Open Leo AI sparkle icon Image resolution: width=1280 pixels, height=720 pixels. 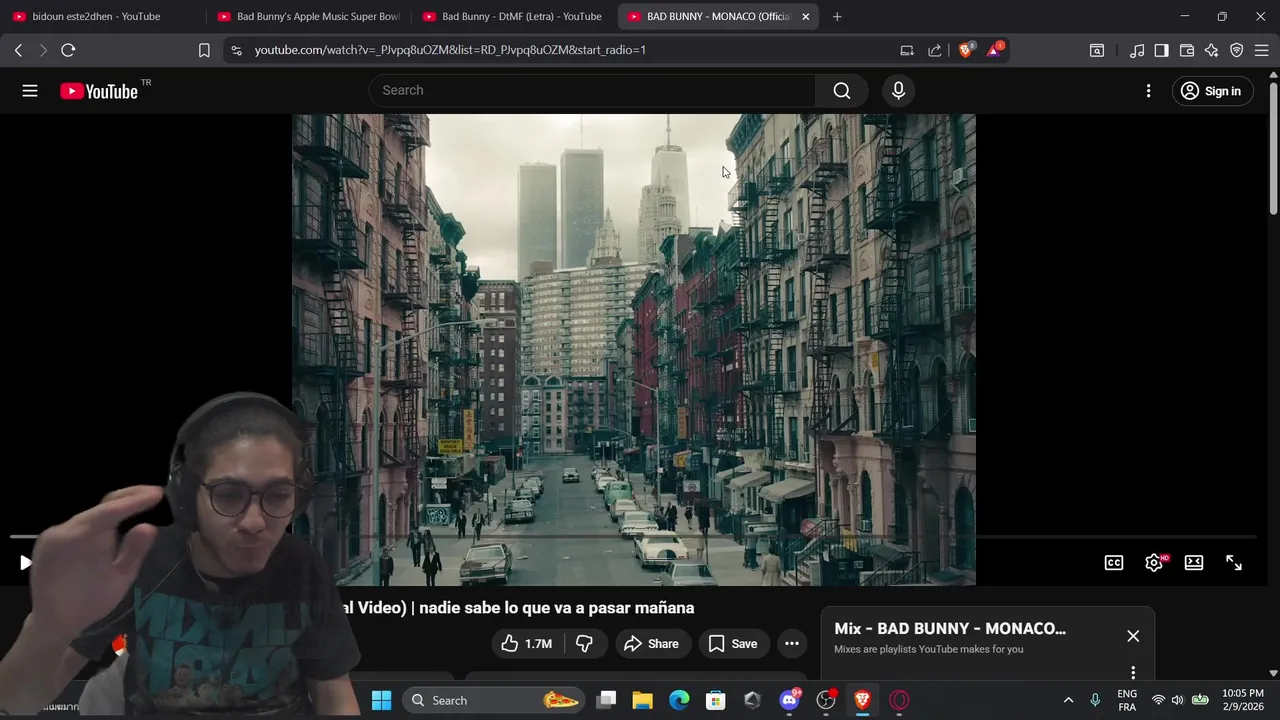point(1212,50)
